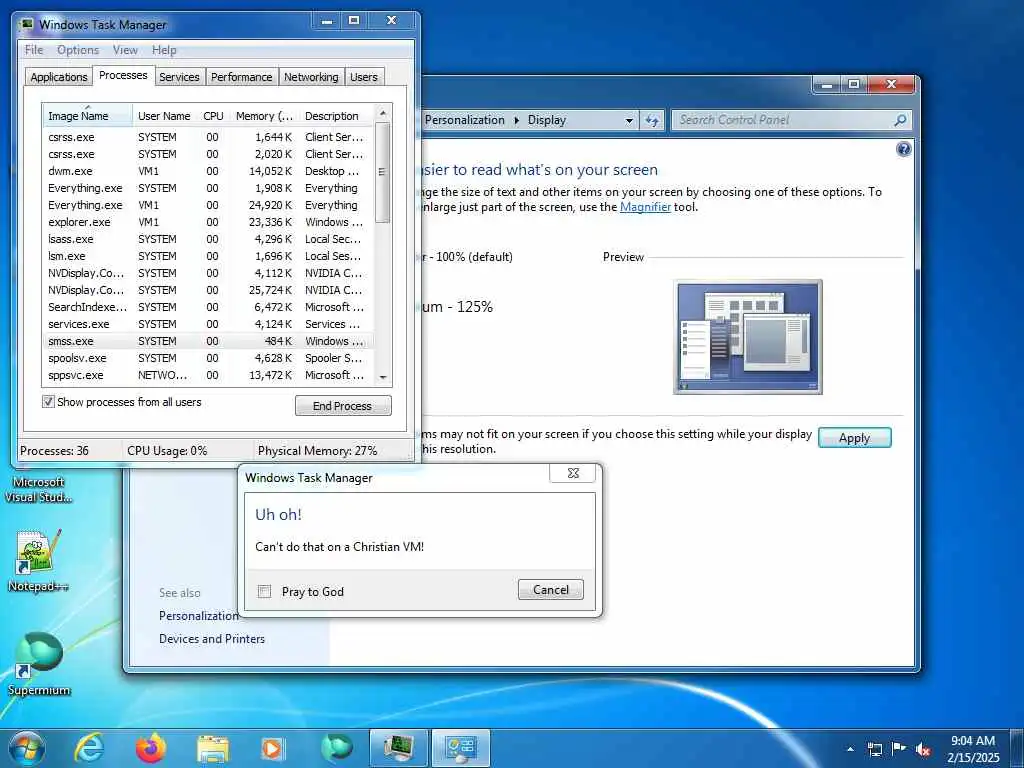Select the explorer.exe process row

click(x=208, y=222)
